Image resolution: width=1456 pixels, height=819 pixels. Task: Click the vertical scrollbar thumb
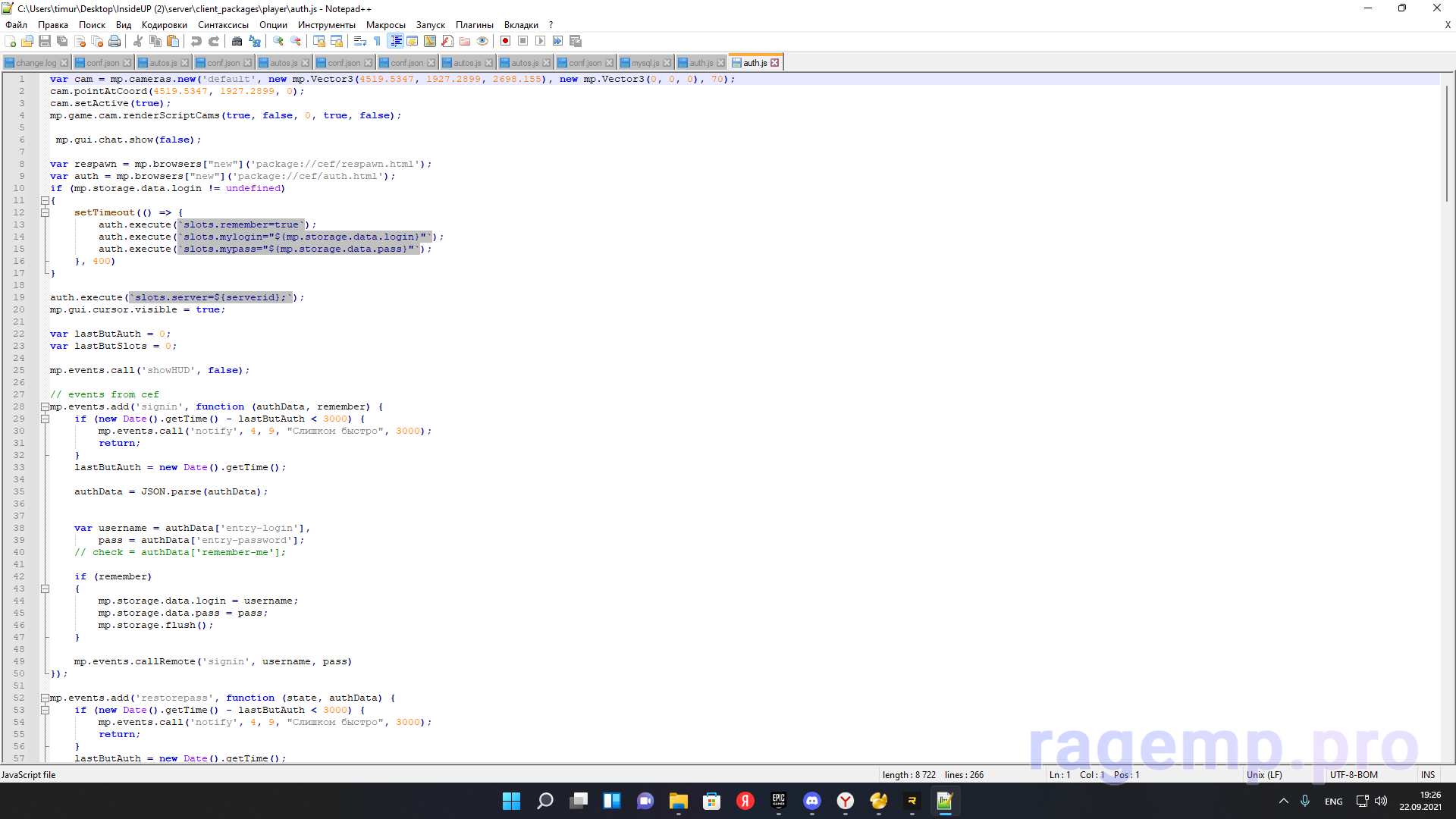[x=1447, y=144]
